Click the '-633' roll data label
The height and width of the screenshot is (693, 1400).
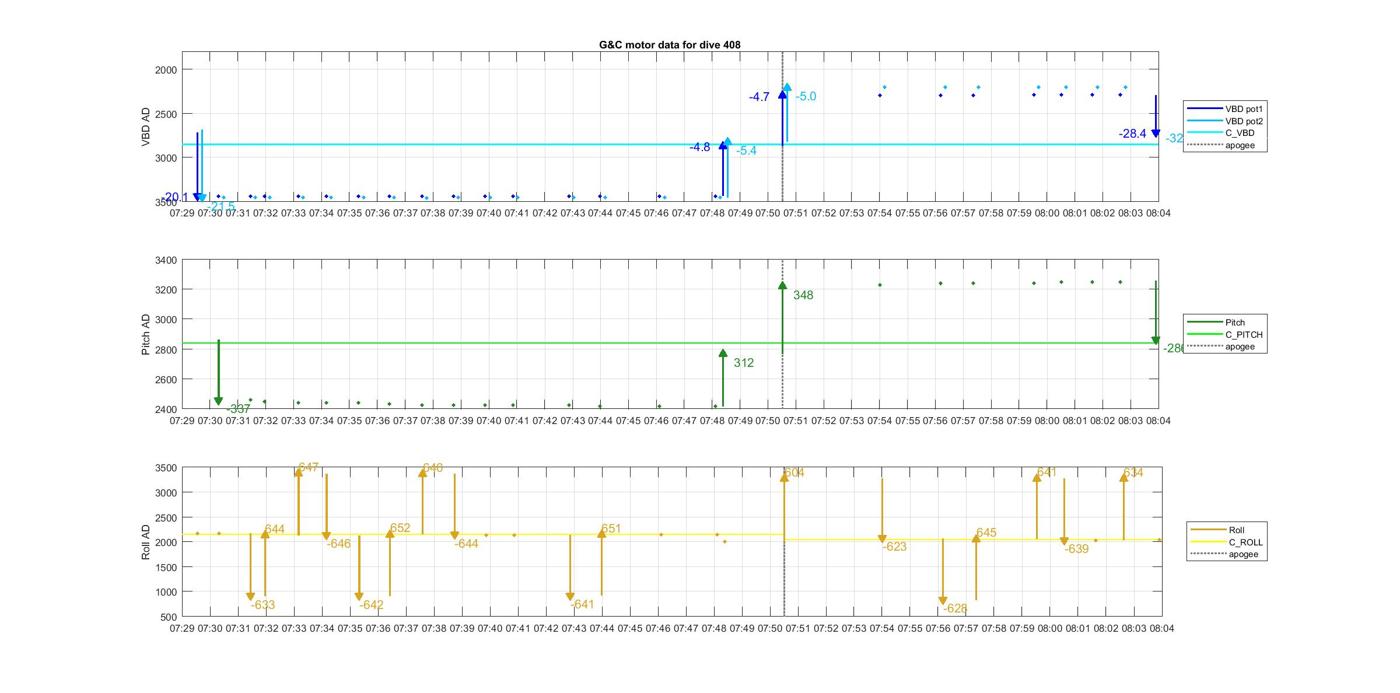[263, 605]
